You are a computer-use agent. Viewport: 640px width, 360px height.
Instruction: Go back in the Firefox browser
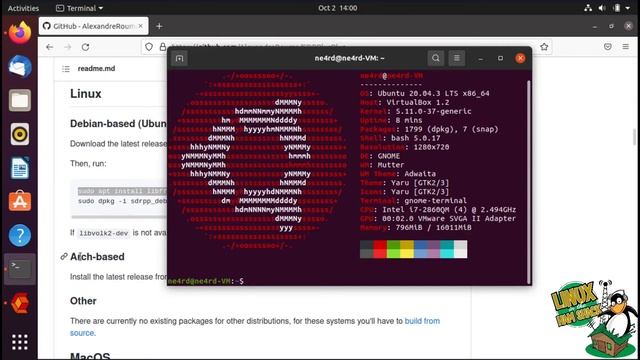(x=49, y=47)
